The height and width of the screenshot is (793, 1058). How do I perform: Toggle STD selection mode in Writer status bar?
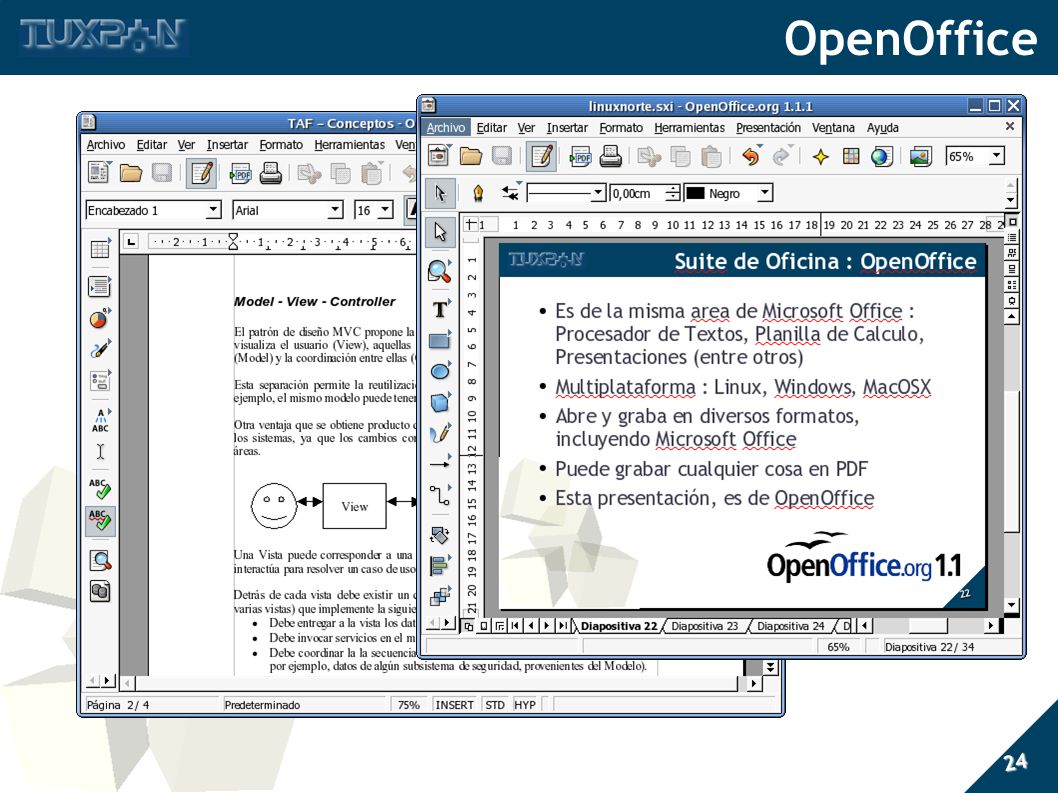coord(495,705)
